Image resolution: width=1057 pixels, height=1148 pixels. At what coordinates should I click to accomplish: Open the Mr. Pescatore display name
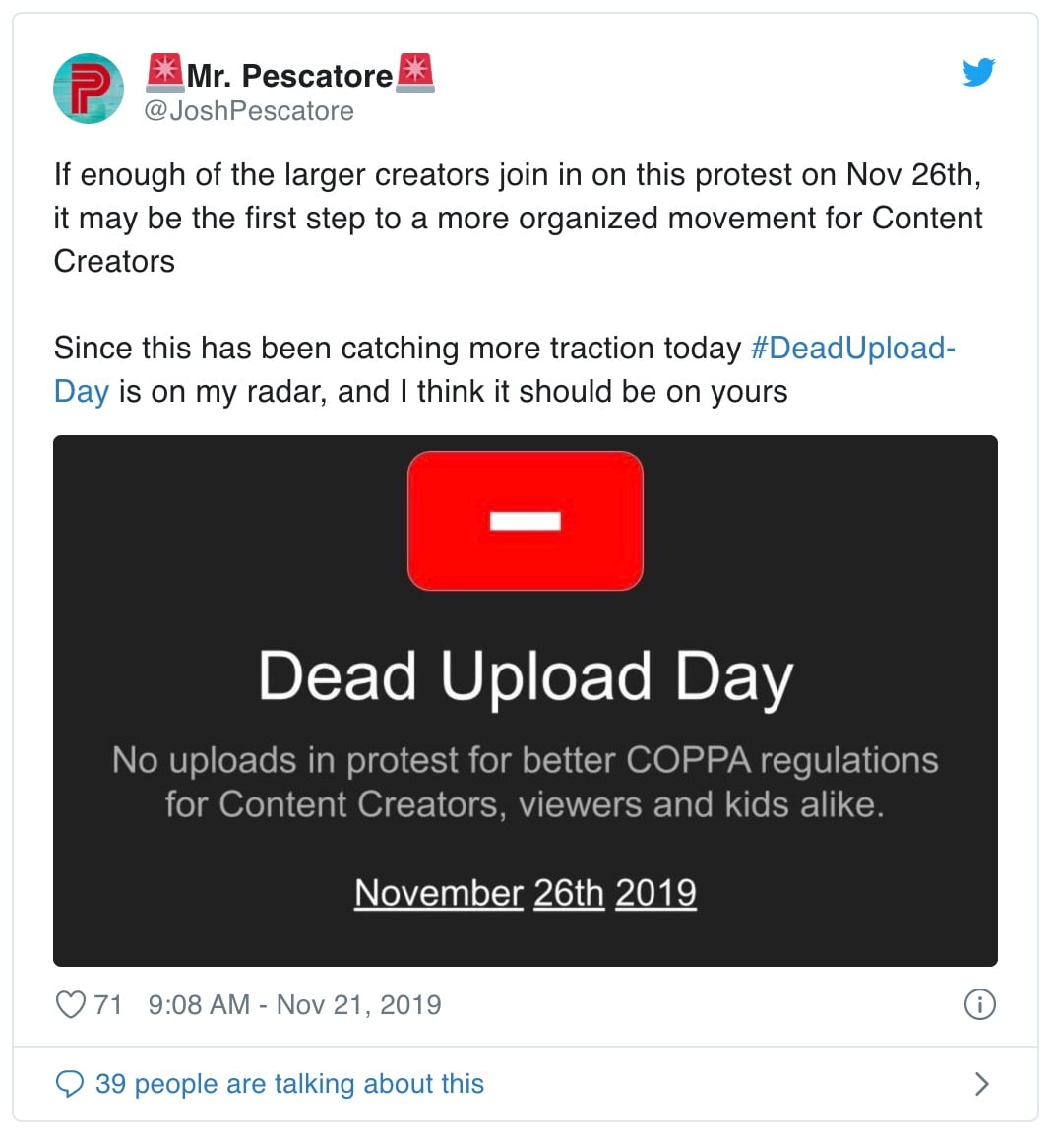point(290,76)
